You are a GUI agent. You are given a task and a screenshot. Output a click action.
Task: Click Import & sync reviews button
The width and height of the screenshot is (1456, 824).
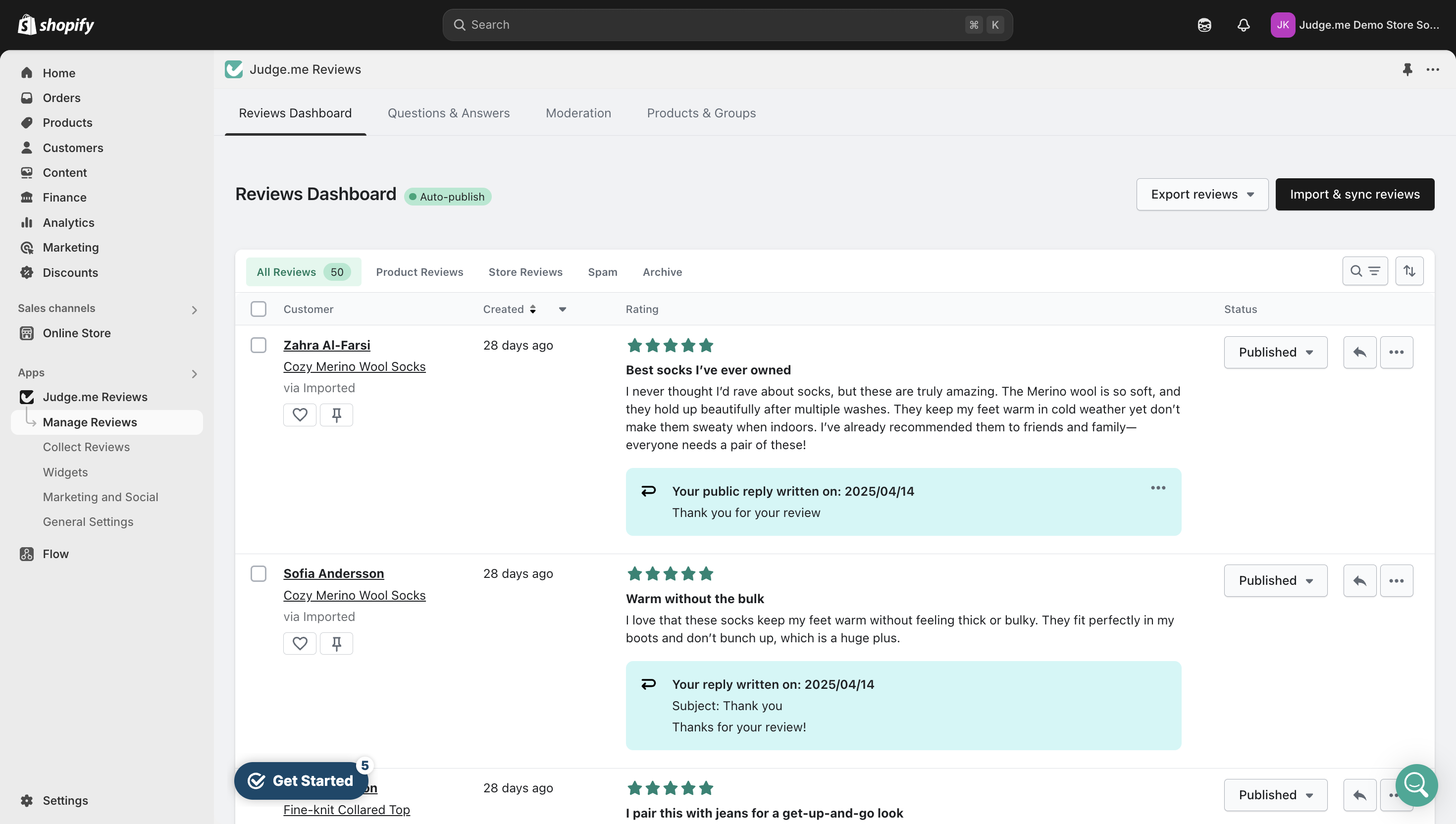point(1354,195)
